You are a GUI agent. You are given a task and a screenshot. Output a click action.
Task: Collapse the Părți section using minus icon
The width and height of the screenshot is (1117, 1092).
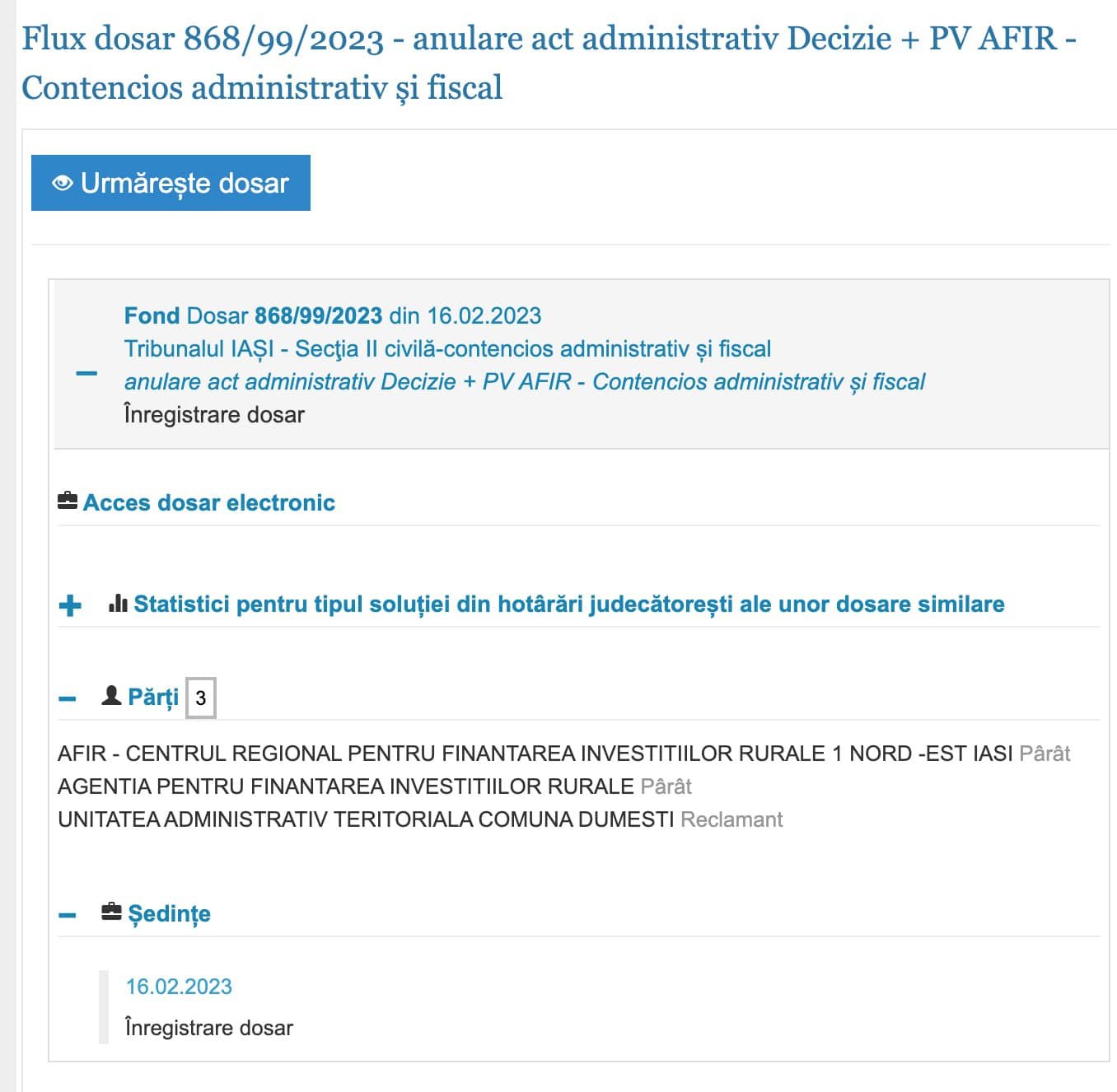click(68, 699)
